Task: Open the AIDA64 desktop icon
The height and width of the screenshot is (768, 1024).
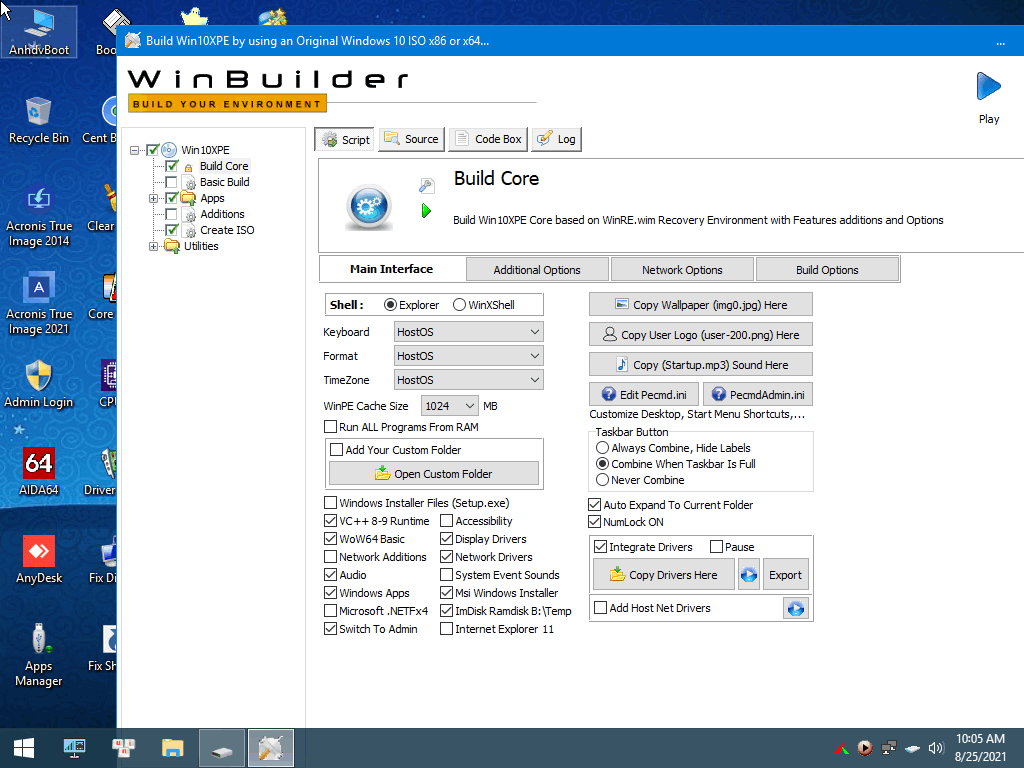Action: [39, 472]
